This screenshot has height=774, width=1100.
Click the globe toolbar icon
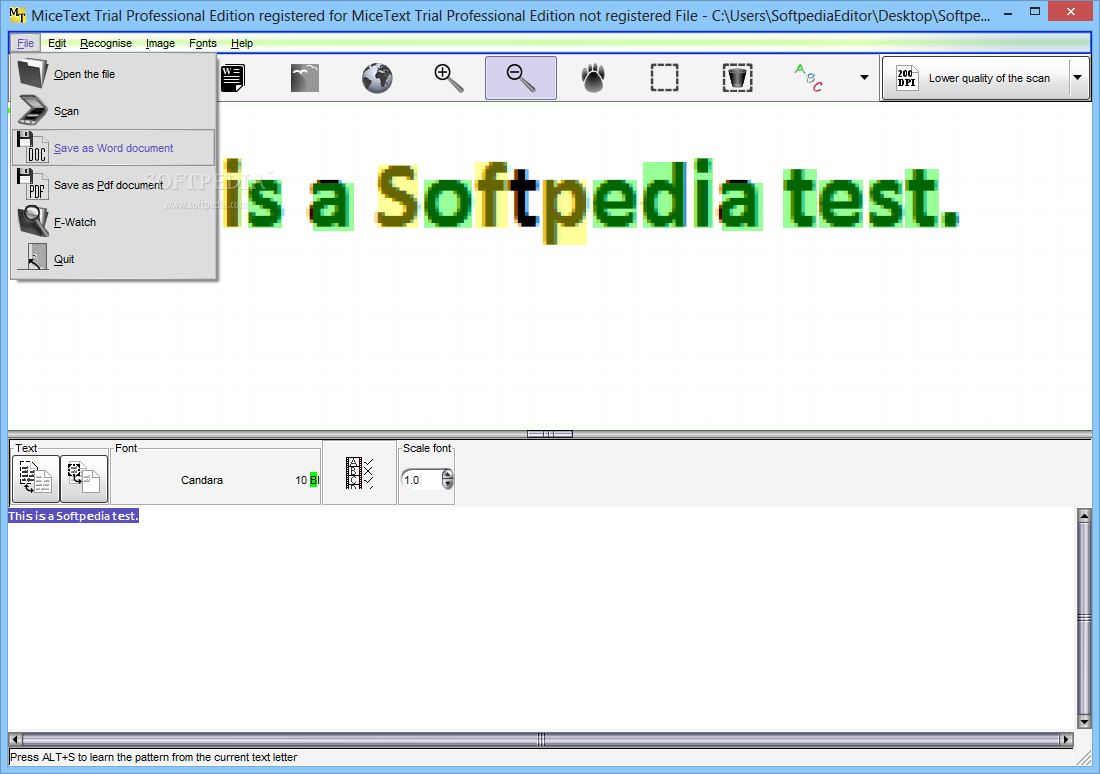click(x=377, y=78)
